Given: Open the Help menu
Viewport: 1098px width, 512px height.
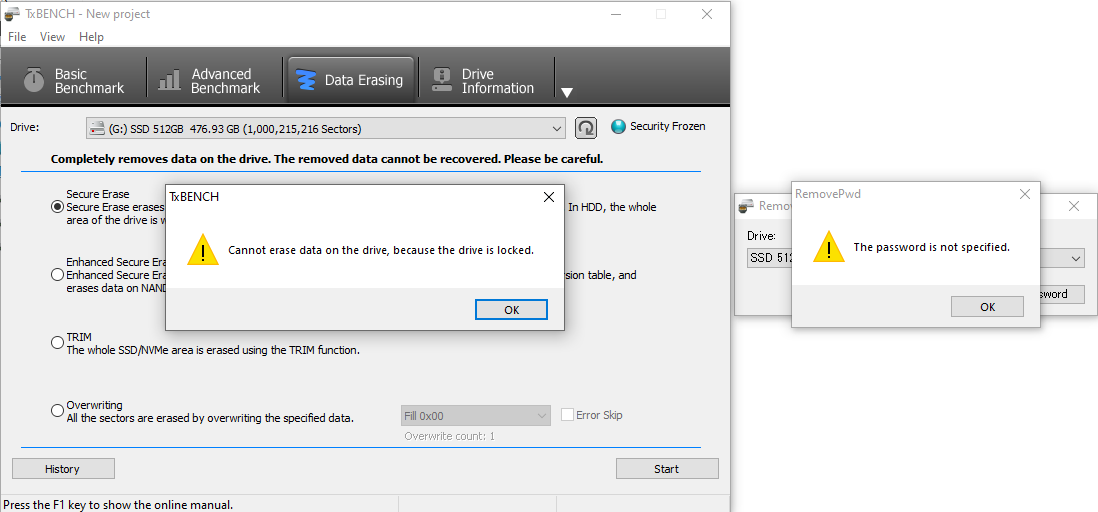Looking at the screenshot, I should (91, 37).
